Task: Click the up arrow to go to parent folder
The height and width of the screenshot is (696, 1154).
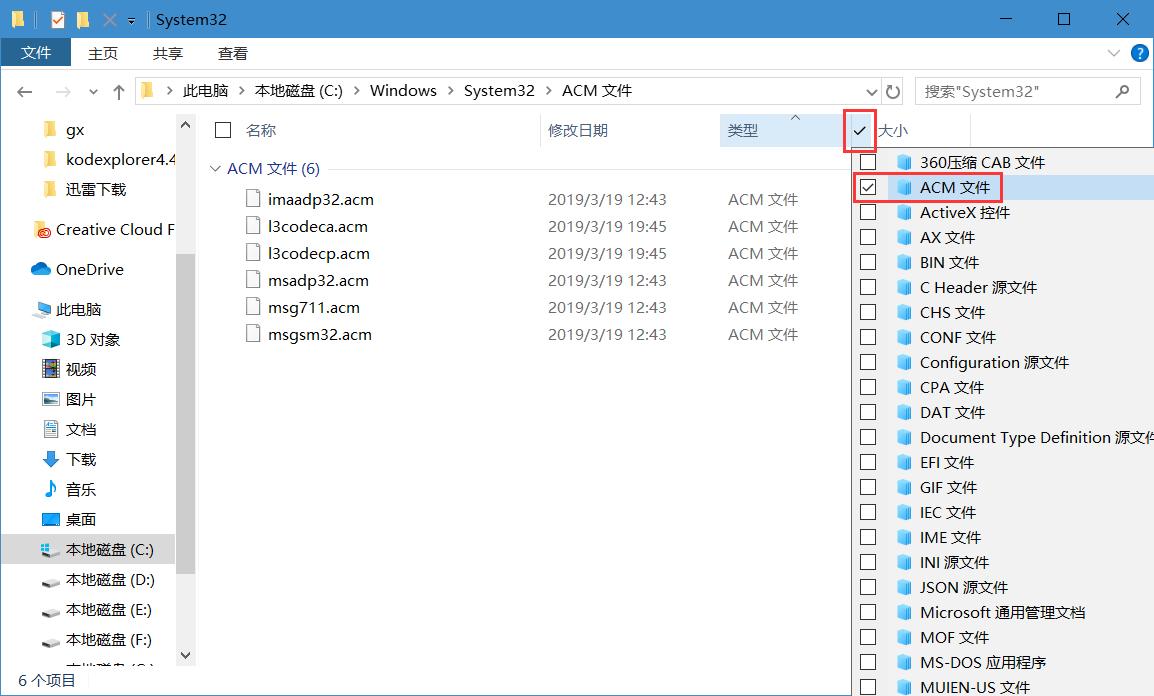Action: pyautogui.click(x=119, y=90)
